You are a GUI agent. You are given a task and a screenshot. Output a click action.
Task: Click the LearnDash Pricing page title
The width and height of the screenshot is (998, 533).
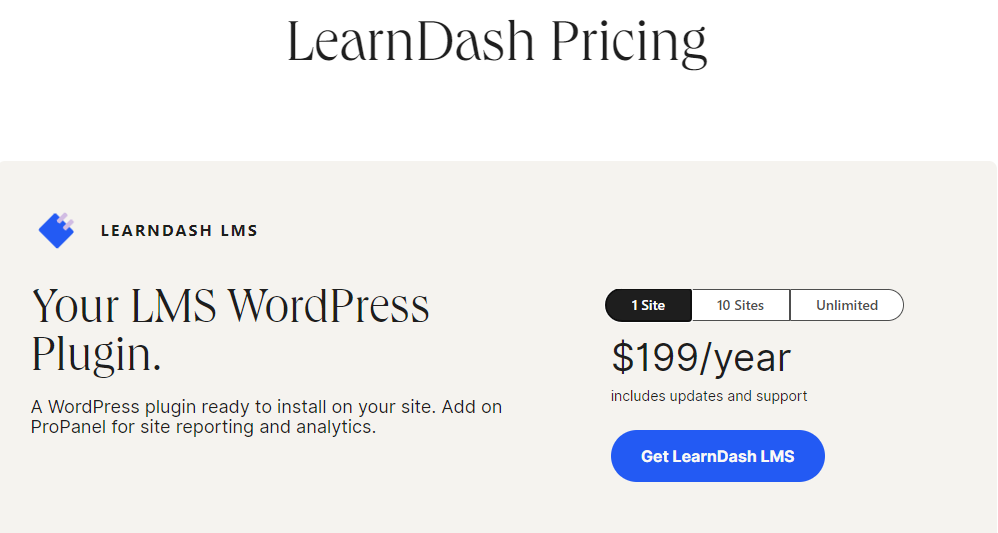pos(497,43)
